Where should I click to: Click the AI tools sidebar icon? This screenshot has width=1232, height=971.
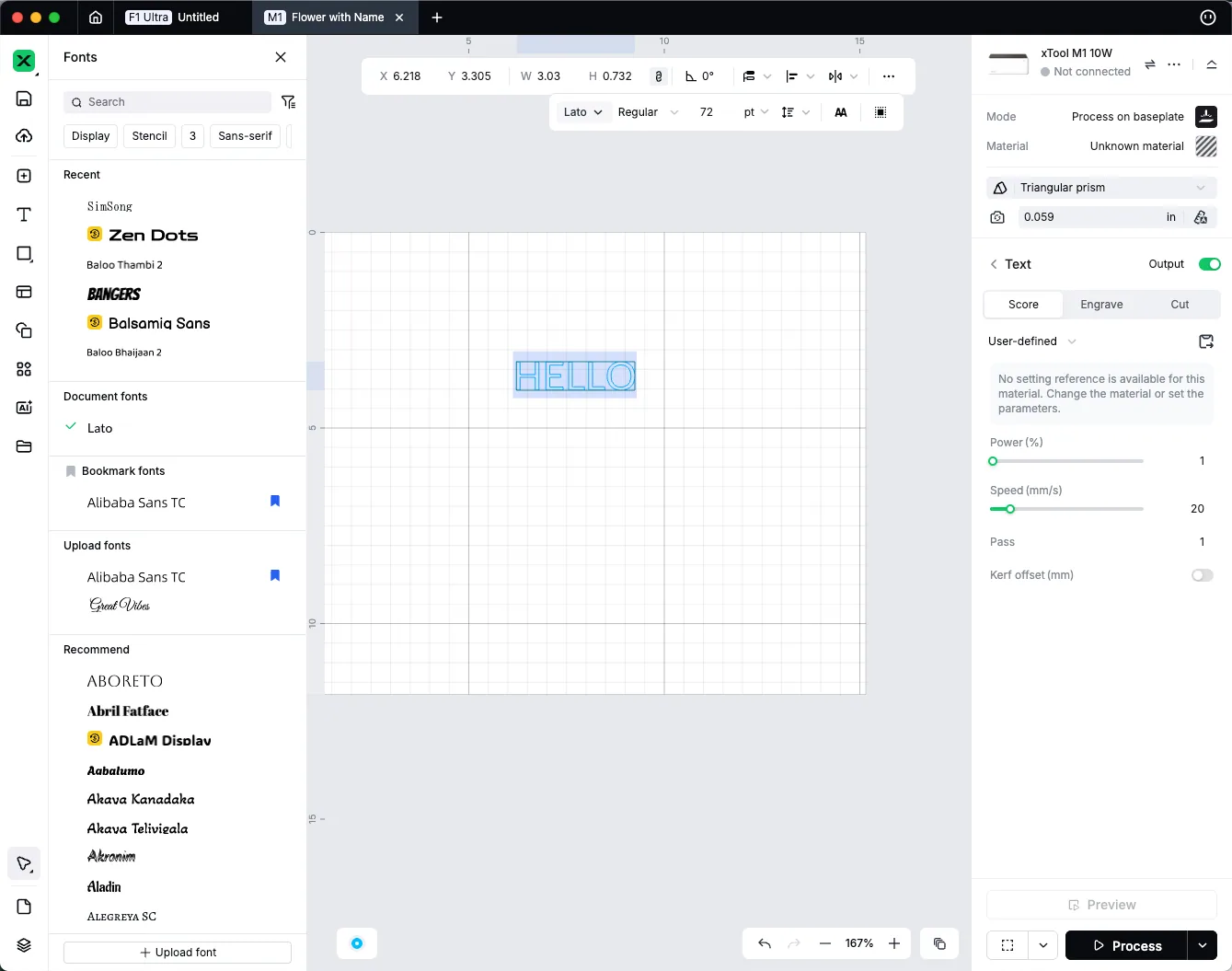click(24, 408)
